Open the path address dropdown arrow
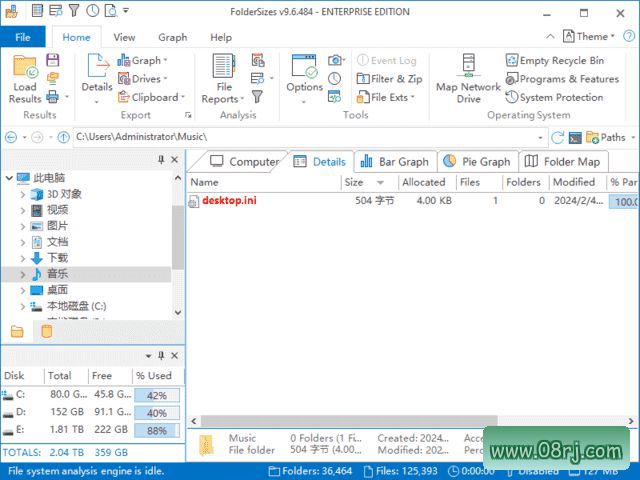640x480 pixels. pyautogui.click(x=540, y=138)
